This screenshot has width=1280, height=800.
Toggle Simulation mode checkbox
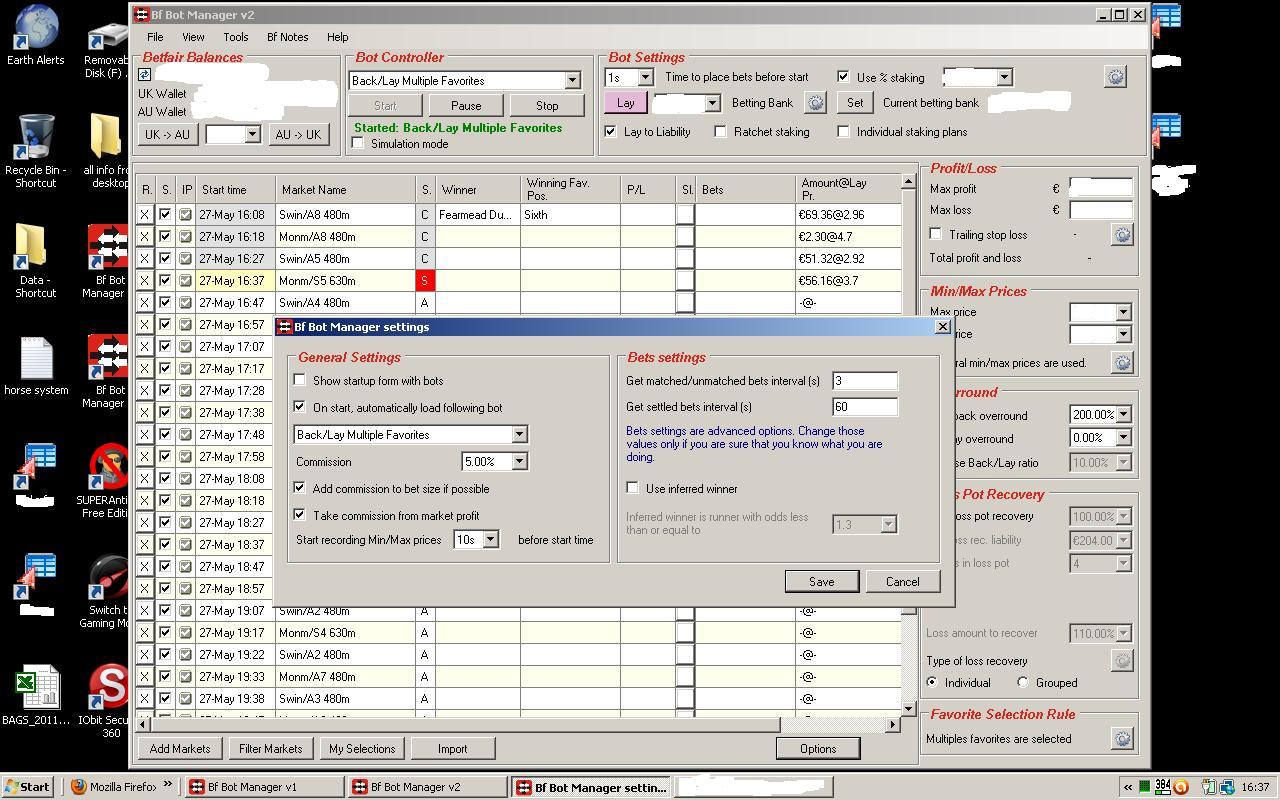[x=358, y=143]
